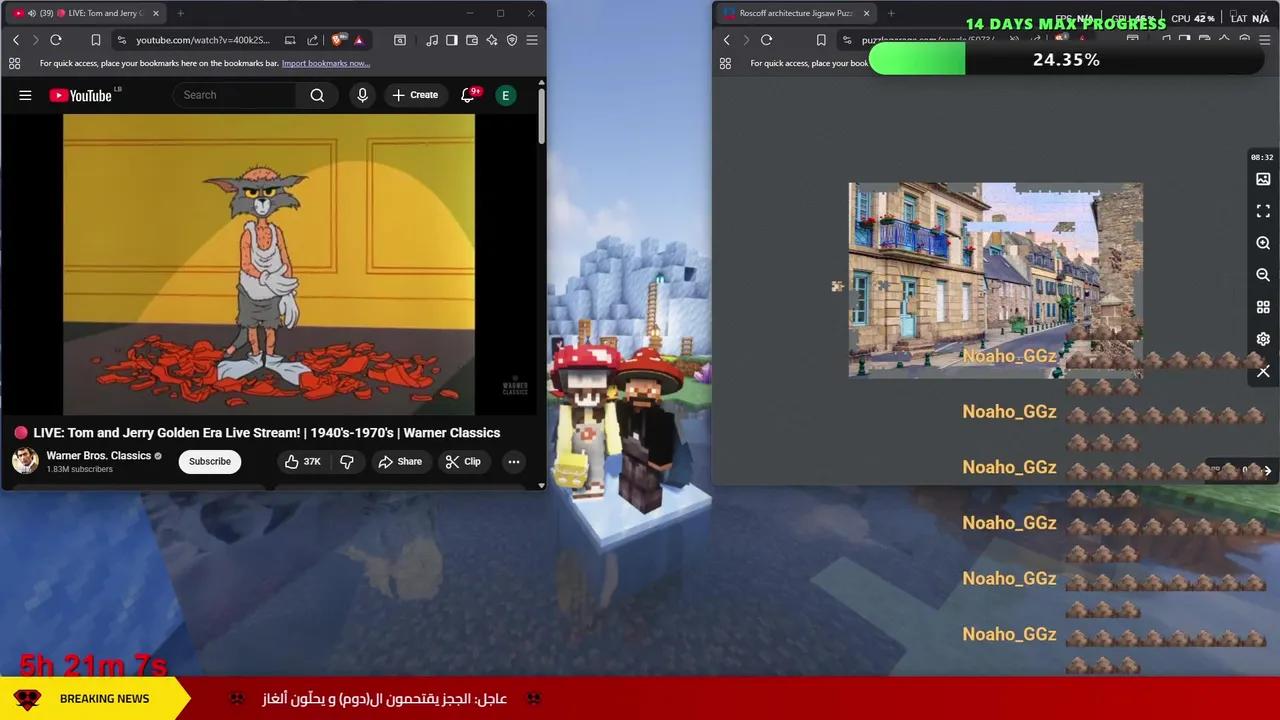Click the Import bookmarks now link
The height and width of the screenshot is (720, 1280).
point(326,63)
